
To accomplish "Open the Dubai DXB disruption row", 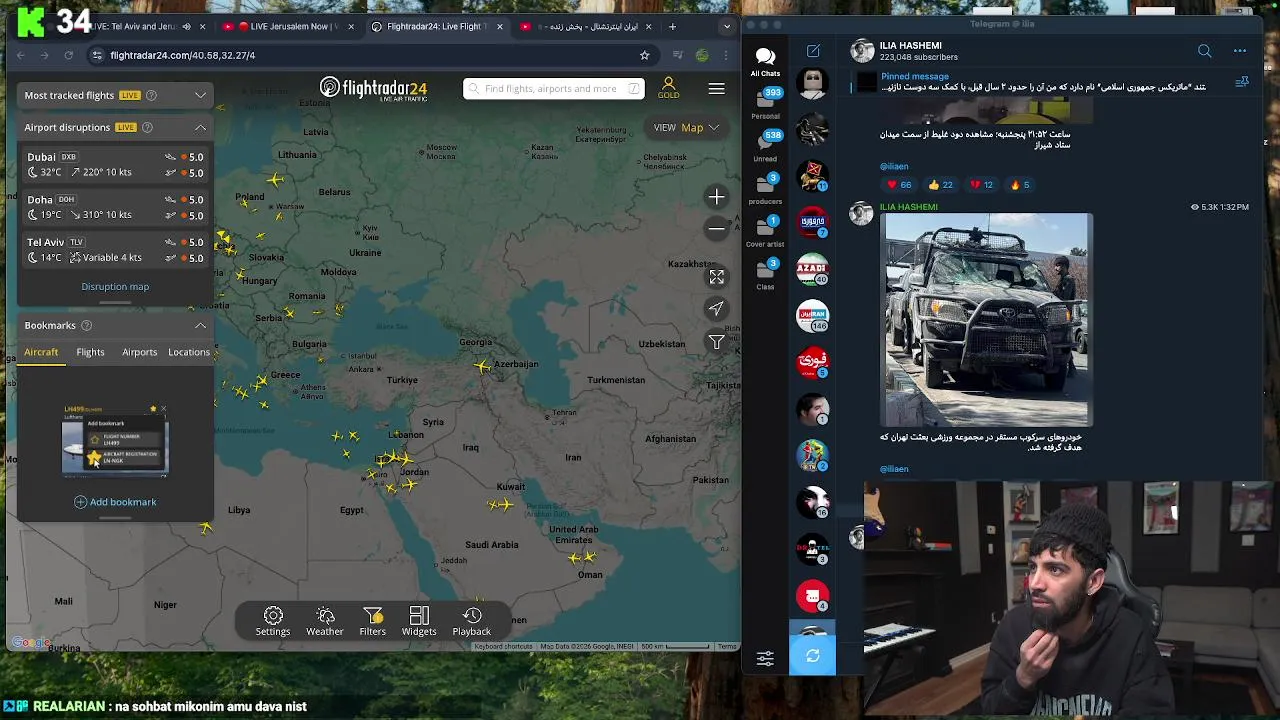I will coord(115,164).
